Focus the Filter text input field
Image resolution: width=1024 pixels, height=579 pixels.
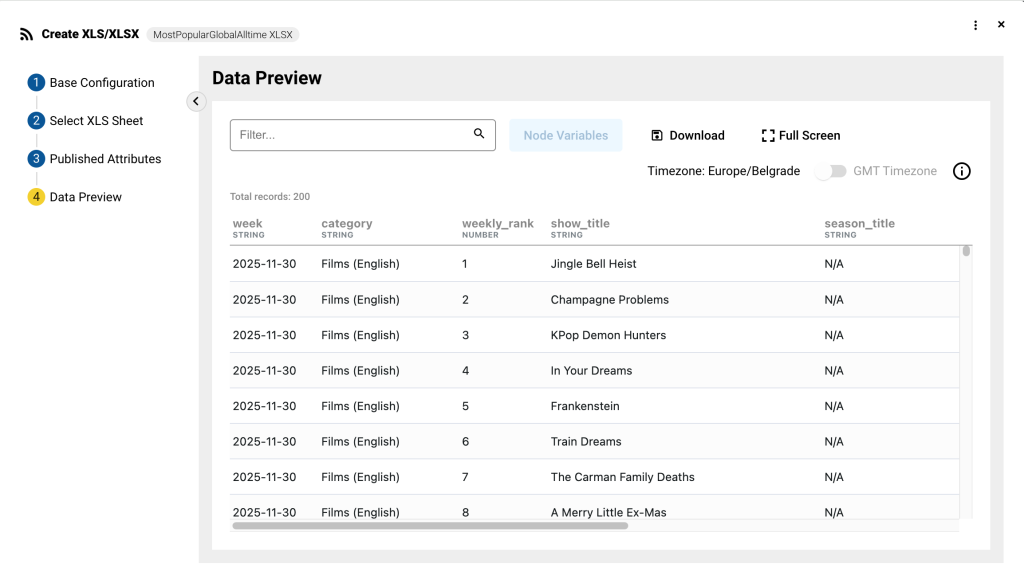tap(350, 135)
